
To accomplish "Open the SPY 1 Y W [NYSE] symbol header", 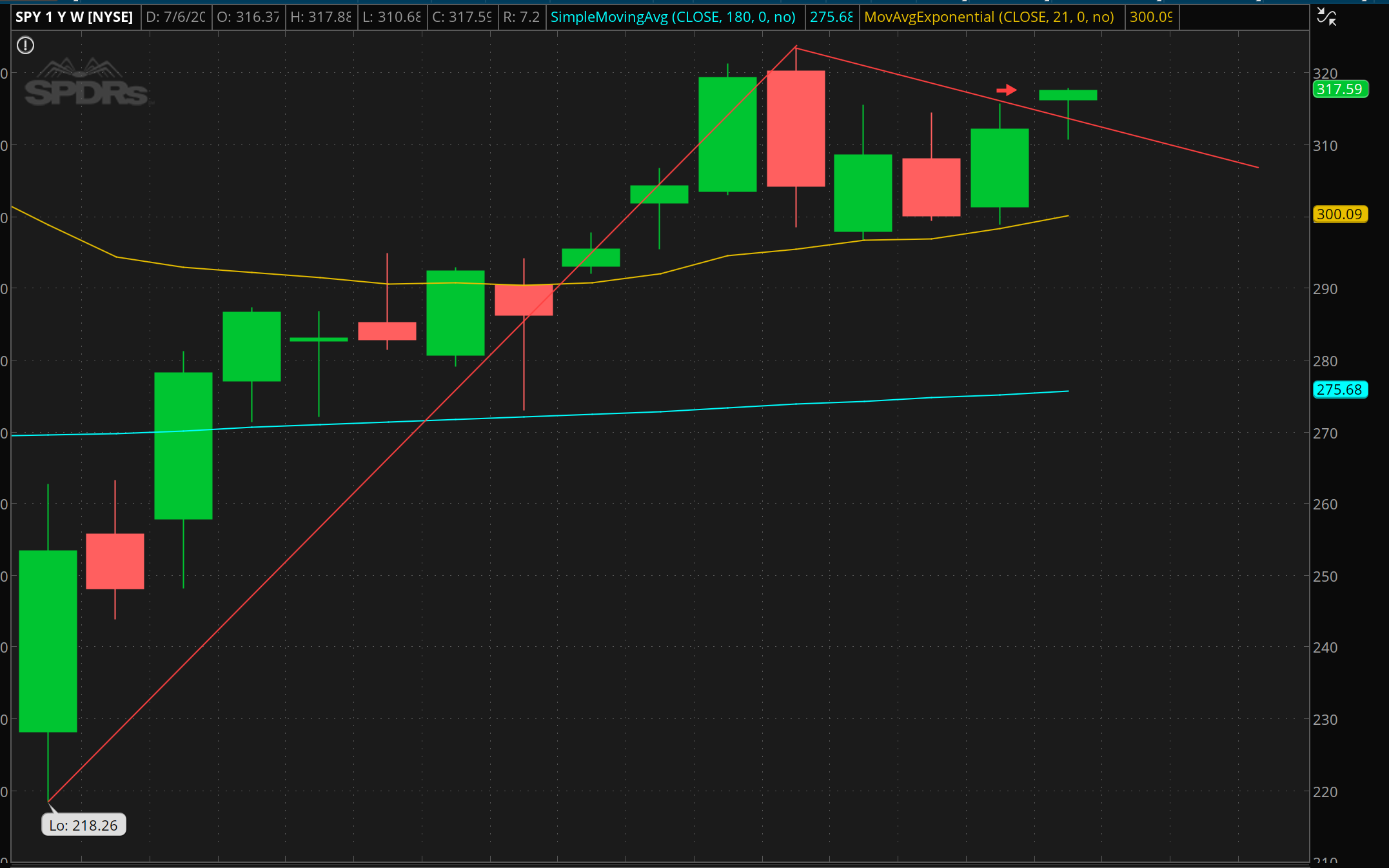I will coord(74,17).
